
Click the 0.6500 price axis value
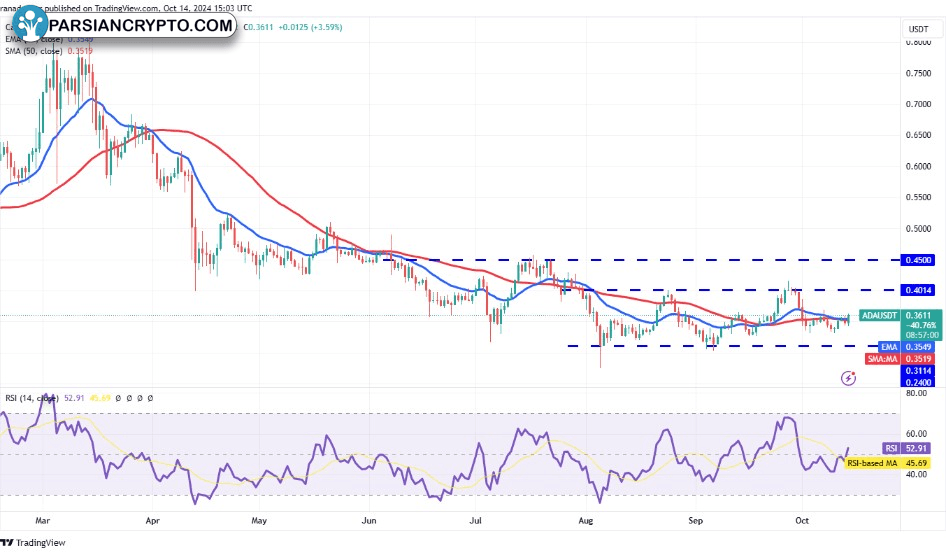918,135
